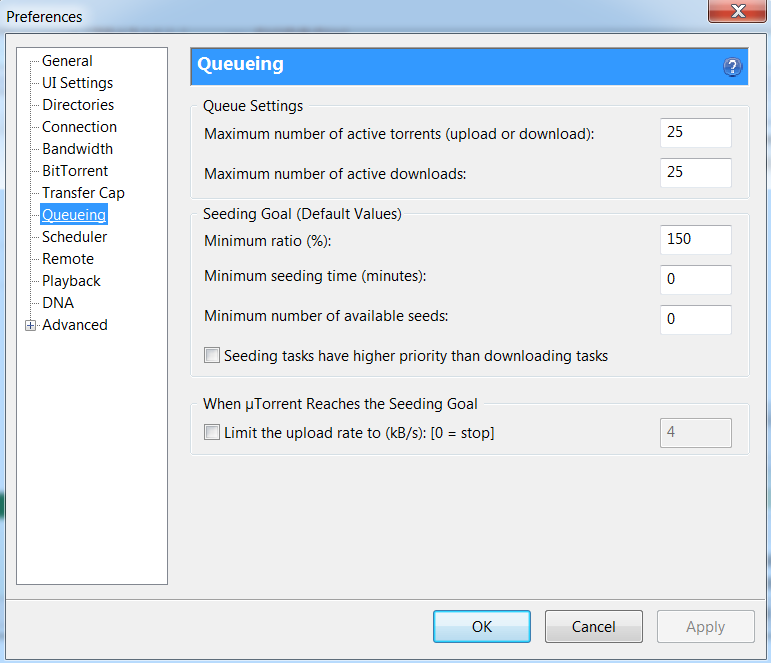Focus the maximum active downloads field
Screen dimensions: 771x663
click(695, 172)
